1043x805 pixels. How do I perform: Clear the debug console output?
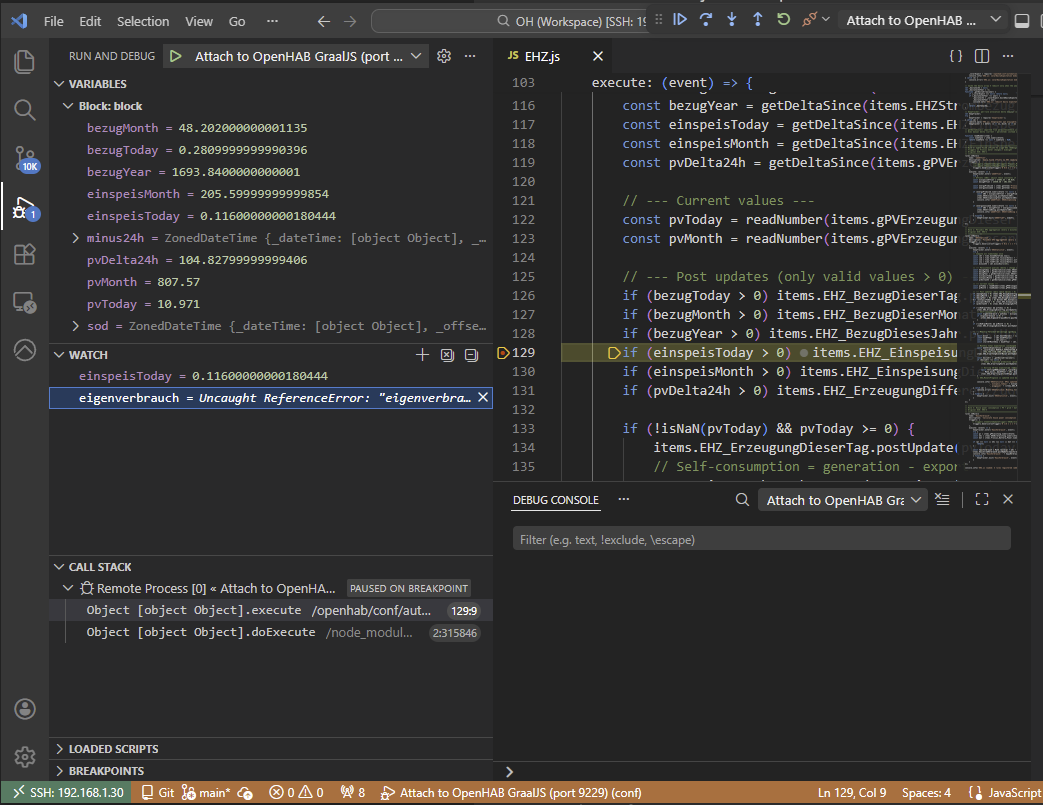pos(941,500)
